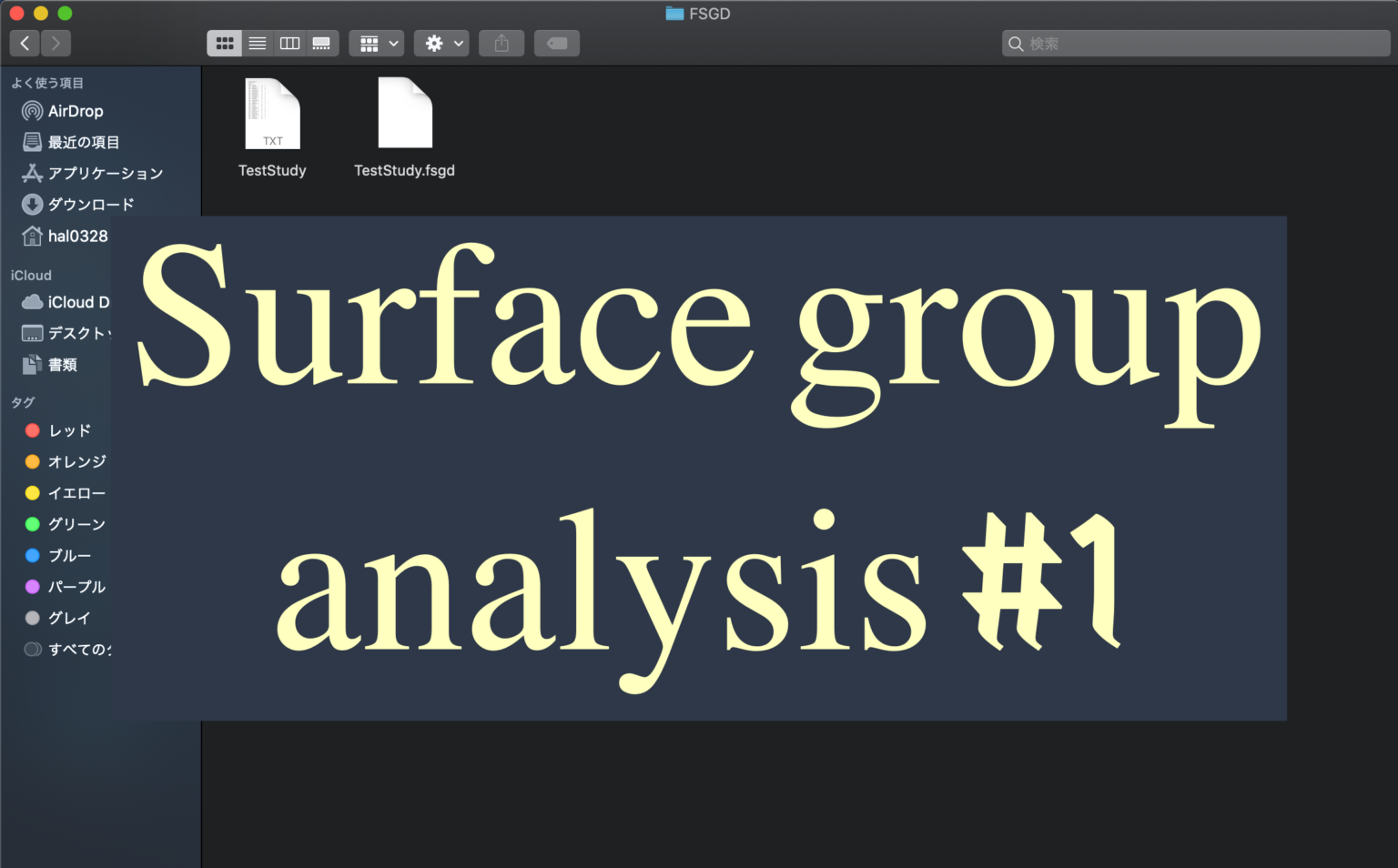Open the hal0328 home folder
Image resolution: width=1398 pixels, height=868 pixels.
pyautogui.click(x=77, y=236)
